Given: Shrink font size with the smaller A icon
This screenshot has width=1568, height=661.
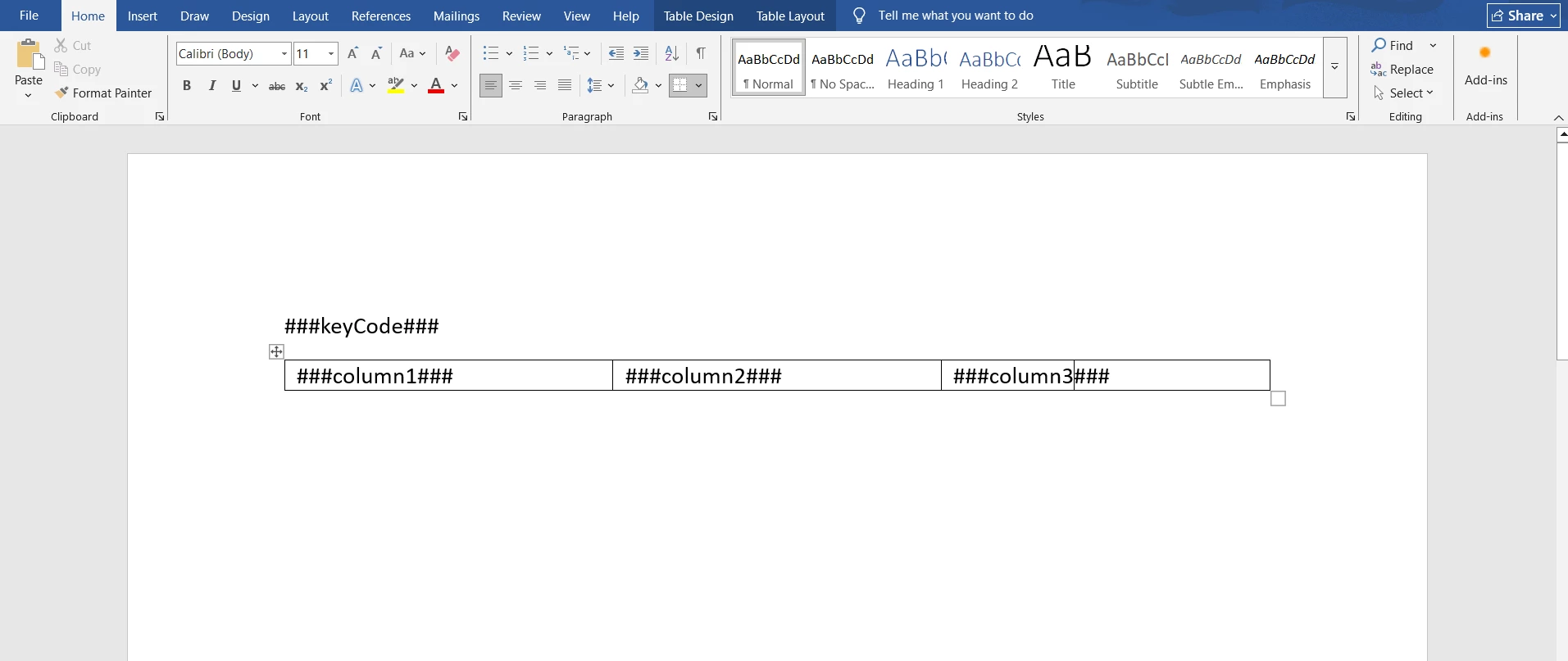Looking at the screenshot, I should 376,54.
